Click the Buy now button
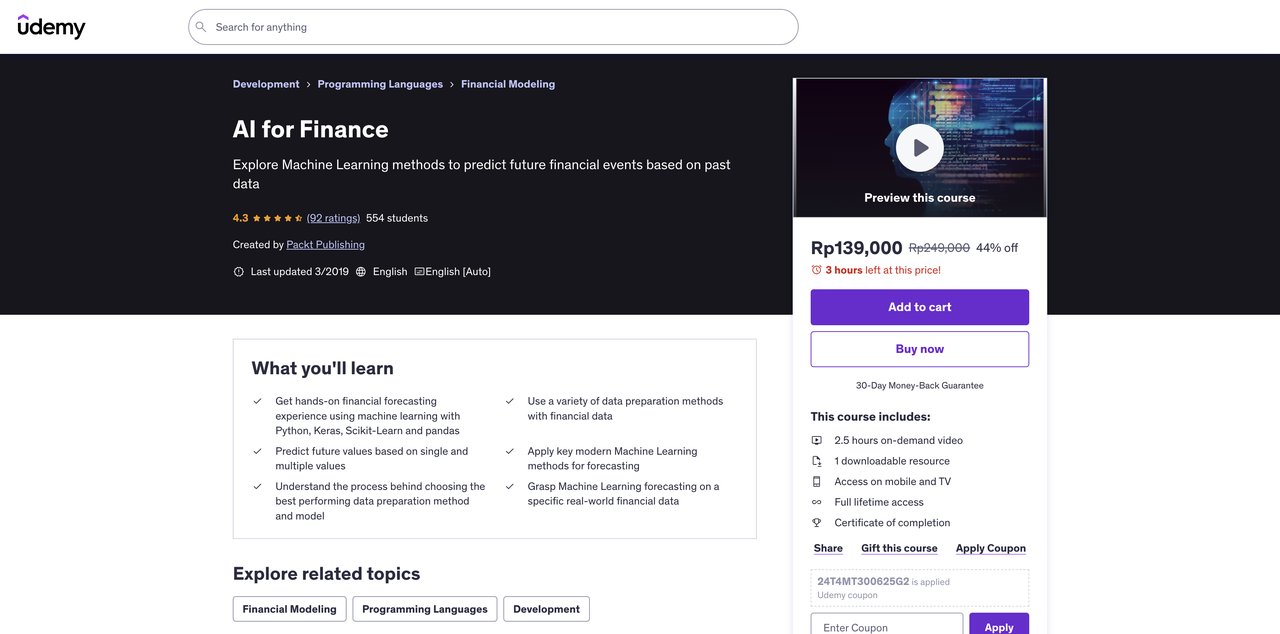The image size is (1280, 634). point(920,349)
